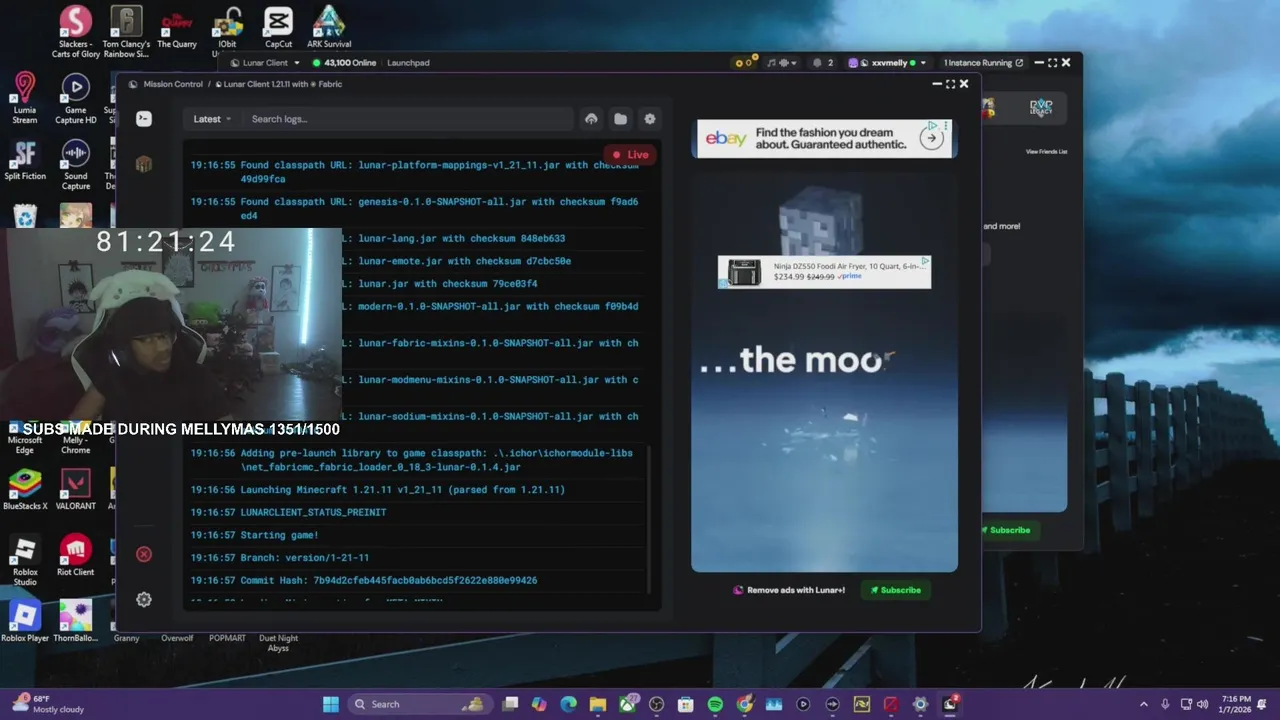Open the logs folder icon

click(620, 119)
